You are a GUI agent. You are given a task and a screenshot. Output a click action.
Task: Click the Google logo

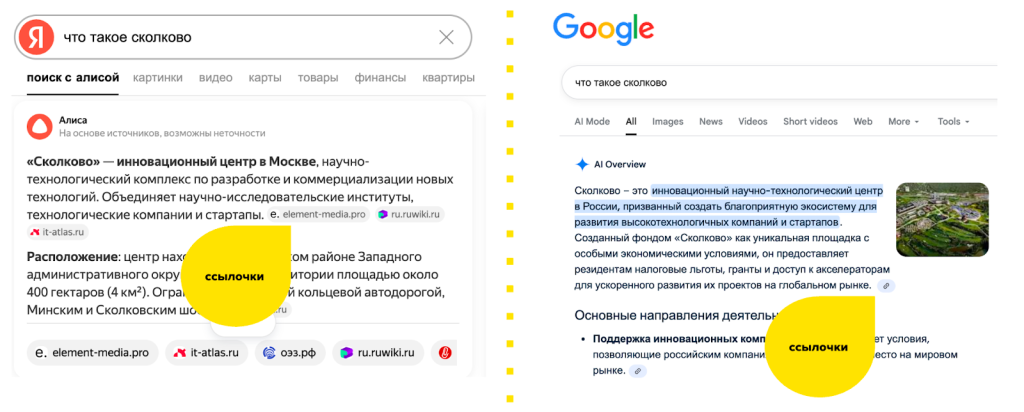603,28
